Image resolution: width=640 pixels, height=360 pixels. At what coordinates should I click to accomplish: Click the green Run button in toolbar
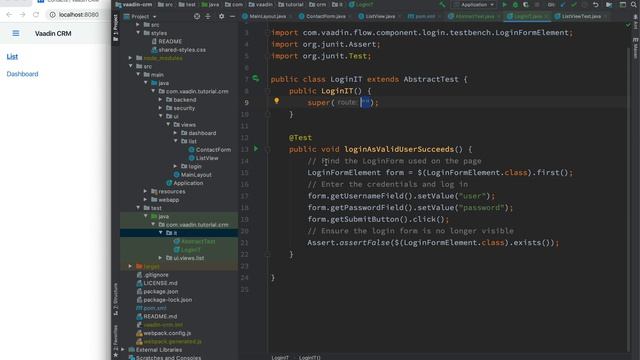coord(504,4)
